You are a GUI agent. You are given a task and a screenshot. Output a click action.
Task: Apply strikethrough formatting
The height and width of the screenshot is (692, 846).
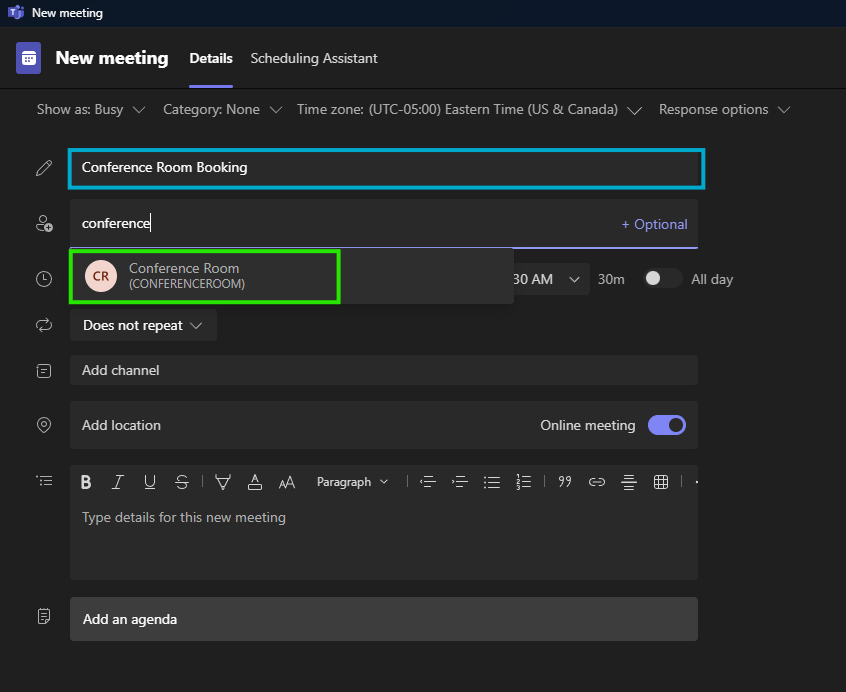tap(182, 482)
